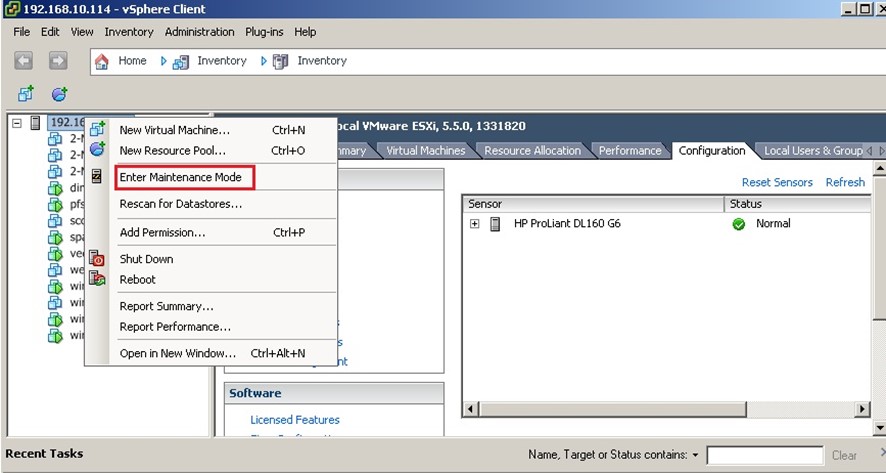Open the Plug-ins menu
Screen dimensions: 886x473
pos(264,32)
